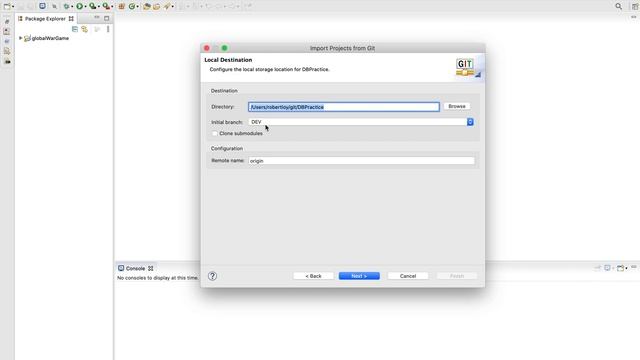Click into the Directory path field
This screenshot has width=640, height=360.
point(344,107)
